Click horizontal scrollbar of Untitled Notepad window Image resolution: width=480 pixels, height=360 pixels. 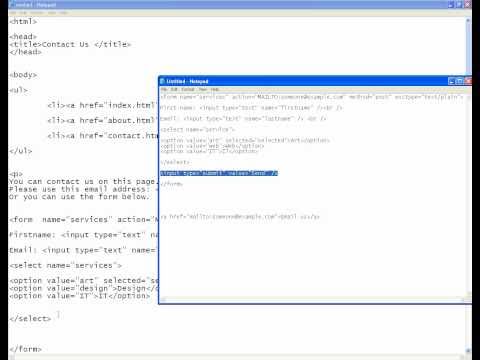tap(312, 300)
